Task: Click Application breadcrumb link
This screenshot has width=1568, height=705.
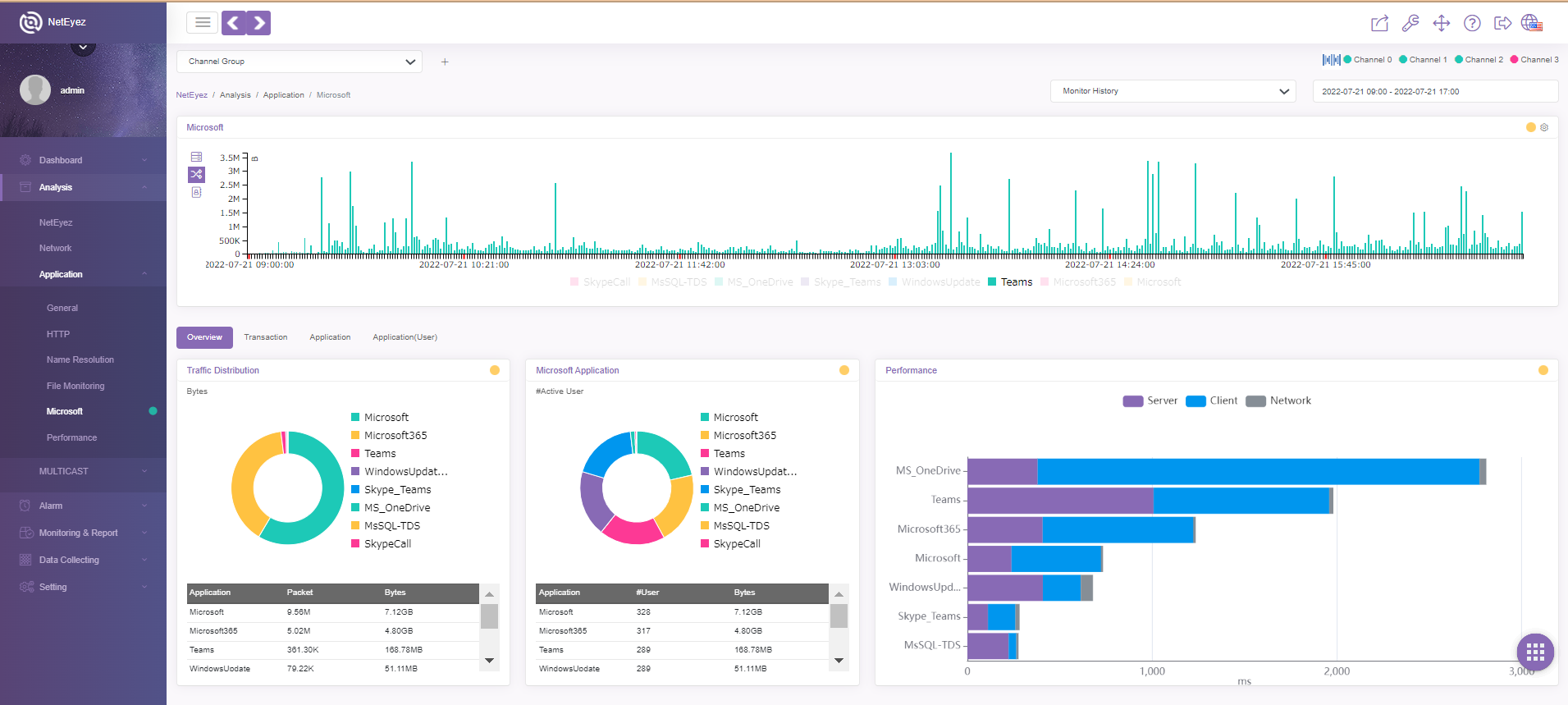Action: pos(284,95)
